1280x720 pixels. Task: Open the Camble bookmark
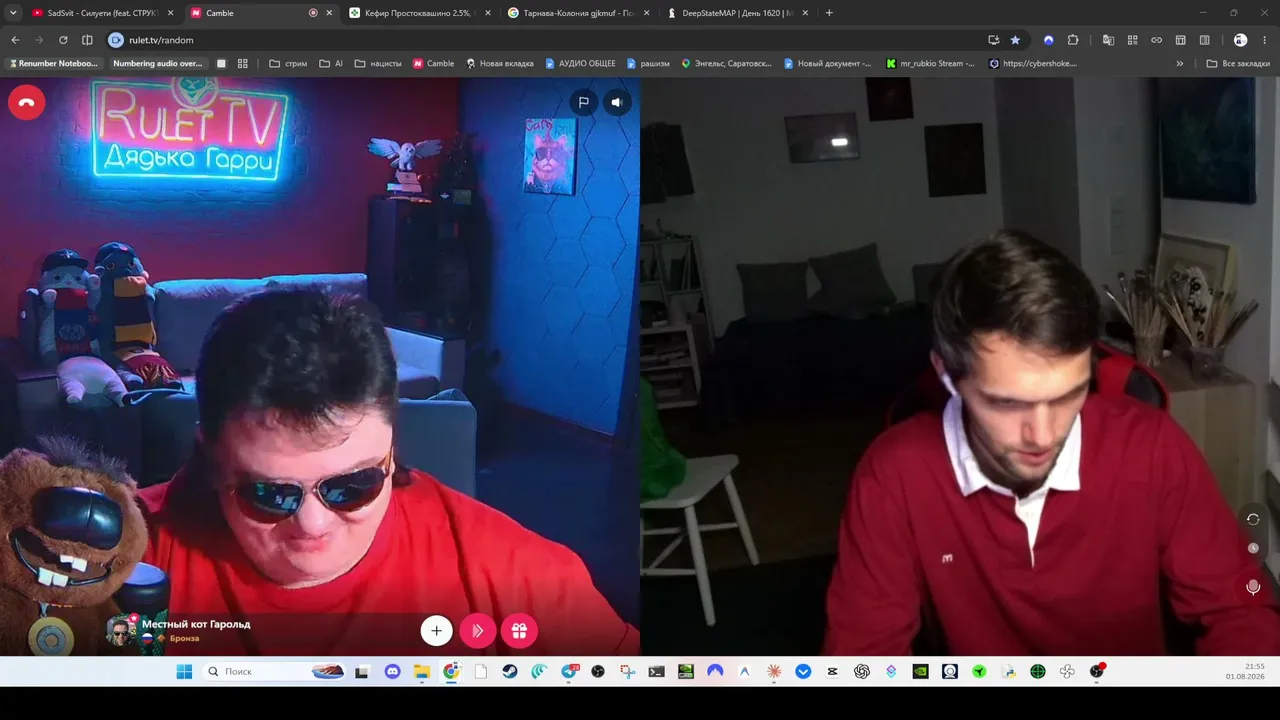[434, 63]
